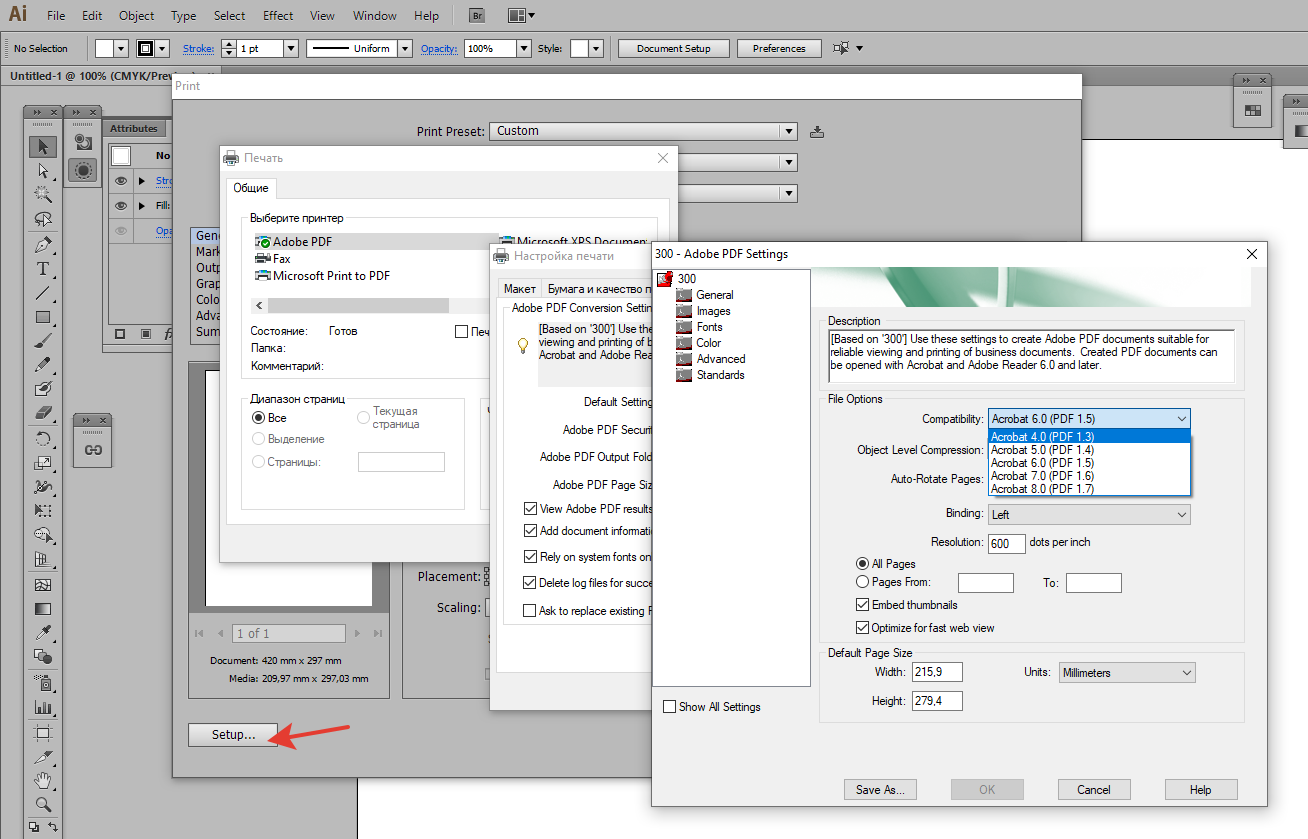Image resolution: width=1308 pixels, height=839 pixels.
Task: Check Ask to replace existing file
Action: pyautogui.click(x=531, y=611)
